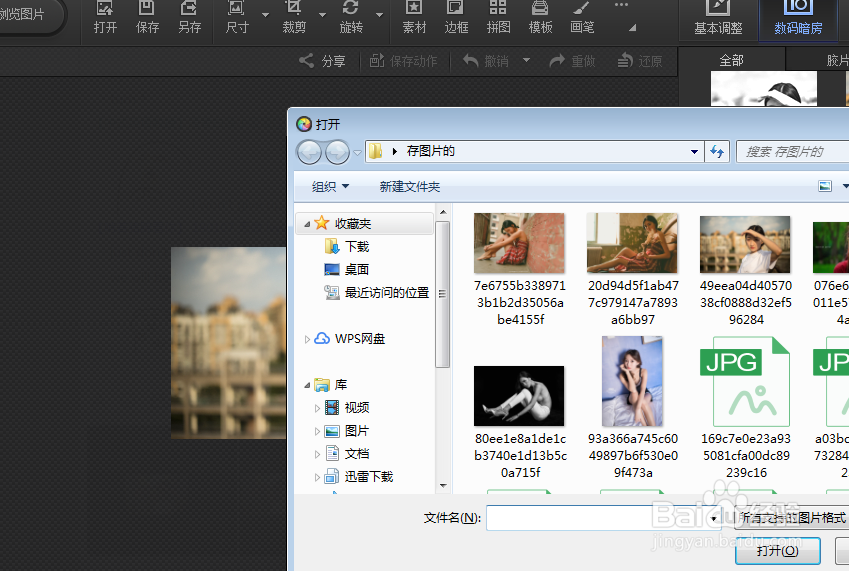
Task: Select the 裁剪 (Crop) tool
Action: click(x=294, y=18)
